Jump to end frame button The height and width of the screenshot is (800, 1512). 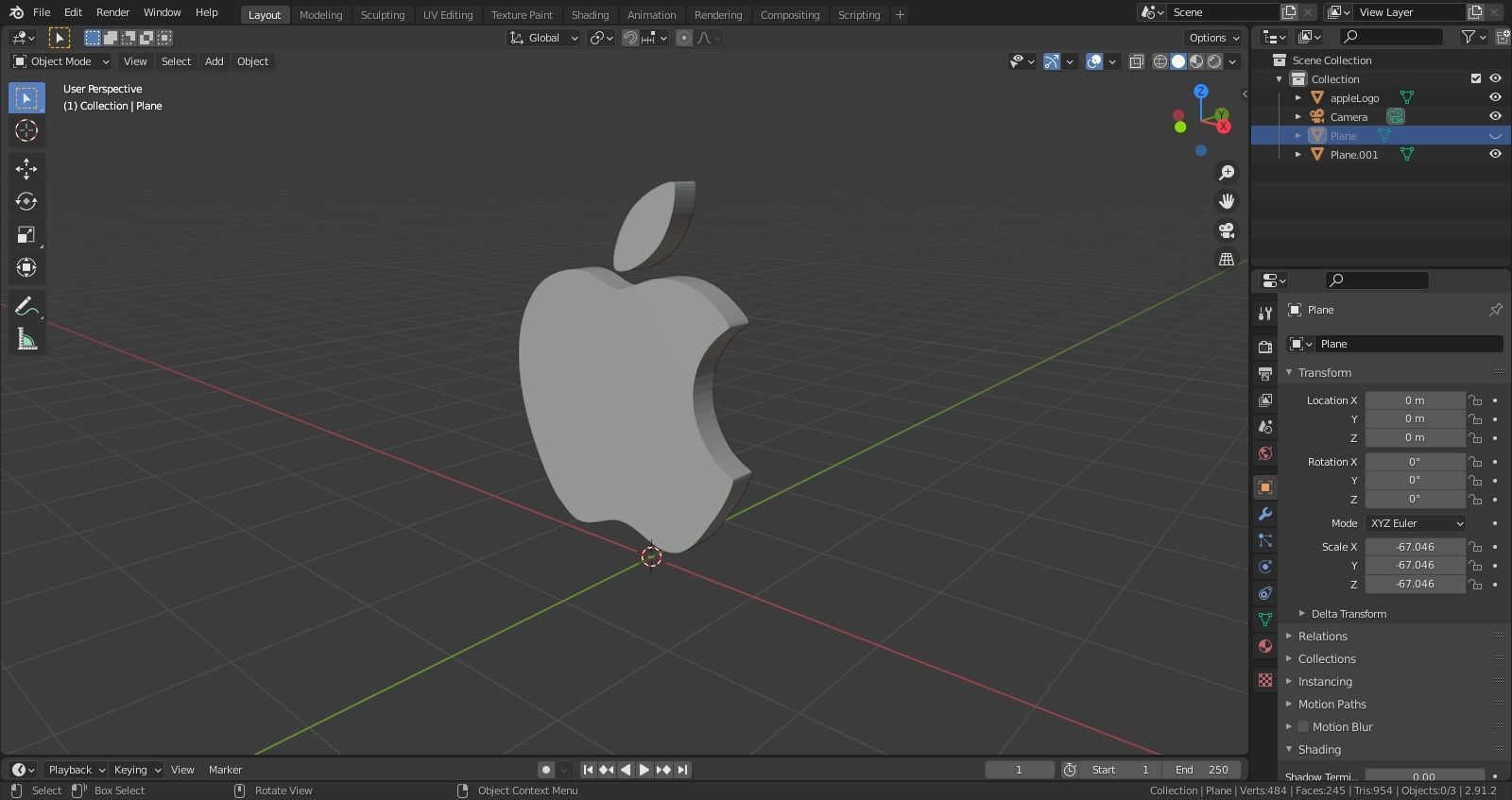click(682, 770)
